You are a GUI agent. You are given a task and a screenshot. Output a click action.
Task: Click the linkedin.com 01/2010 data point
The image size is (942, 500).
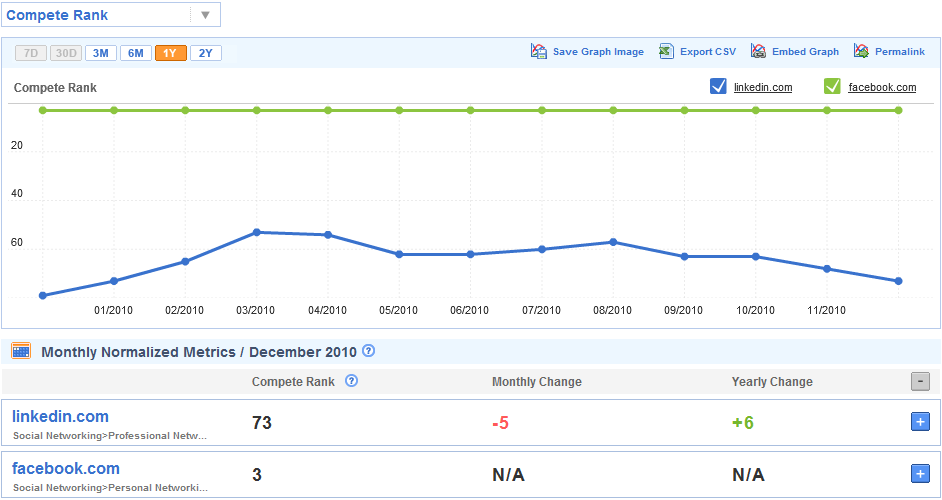114,281
